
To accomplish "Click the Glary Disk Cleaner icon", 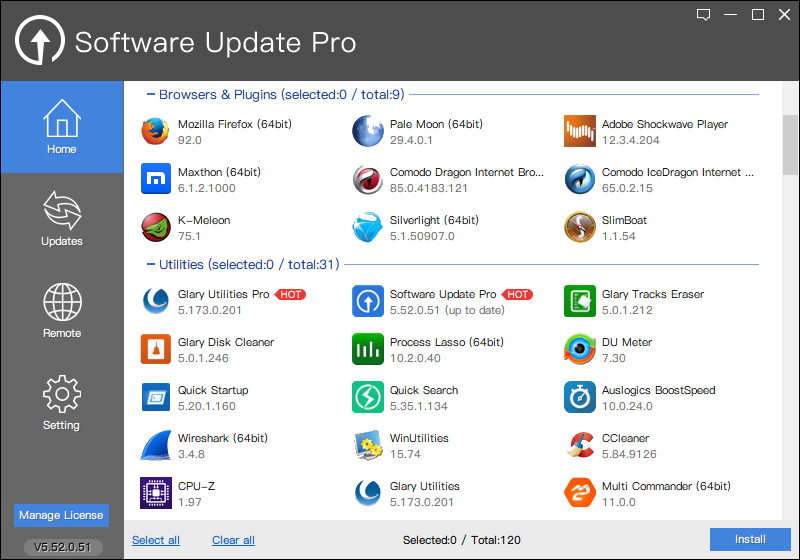I will (156, 349).
